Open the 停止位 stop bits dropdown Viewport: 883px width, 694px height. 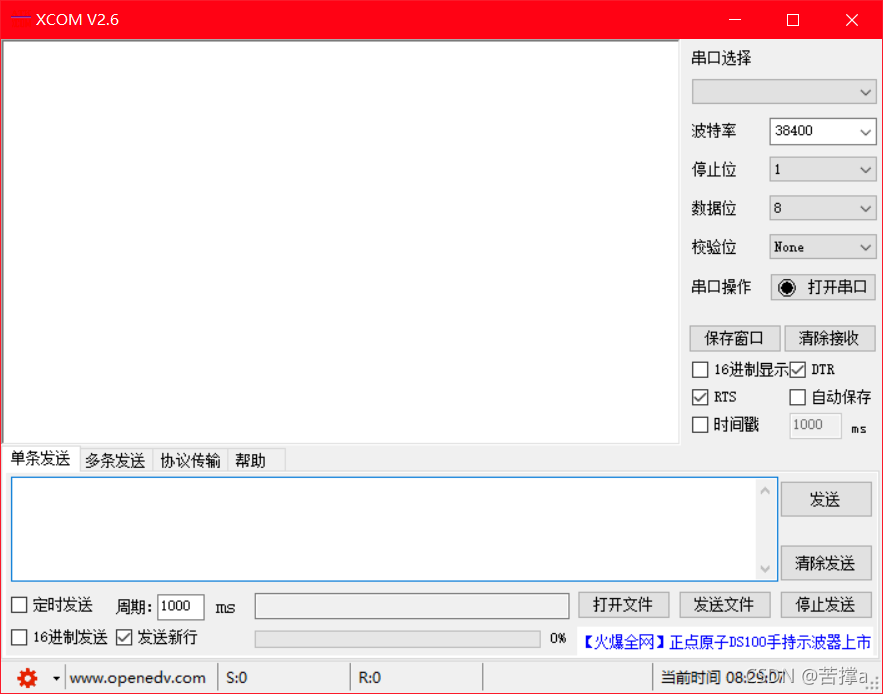[x=823, y=170]
